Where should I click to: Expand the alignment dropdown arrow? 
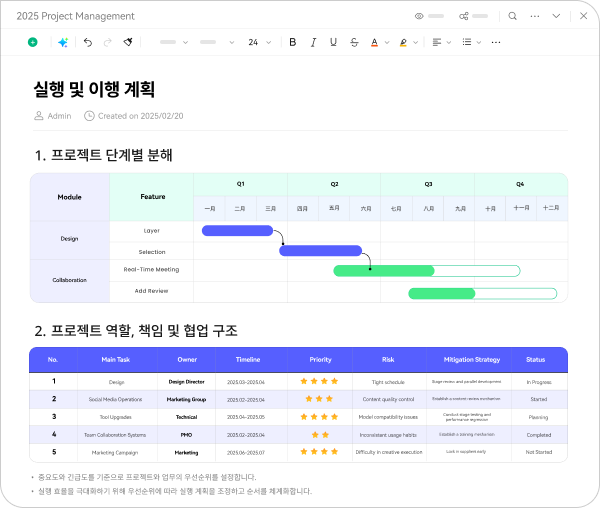click(449, 42)
